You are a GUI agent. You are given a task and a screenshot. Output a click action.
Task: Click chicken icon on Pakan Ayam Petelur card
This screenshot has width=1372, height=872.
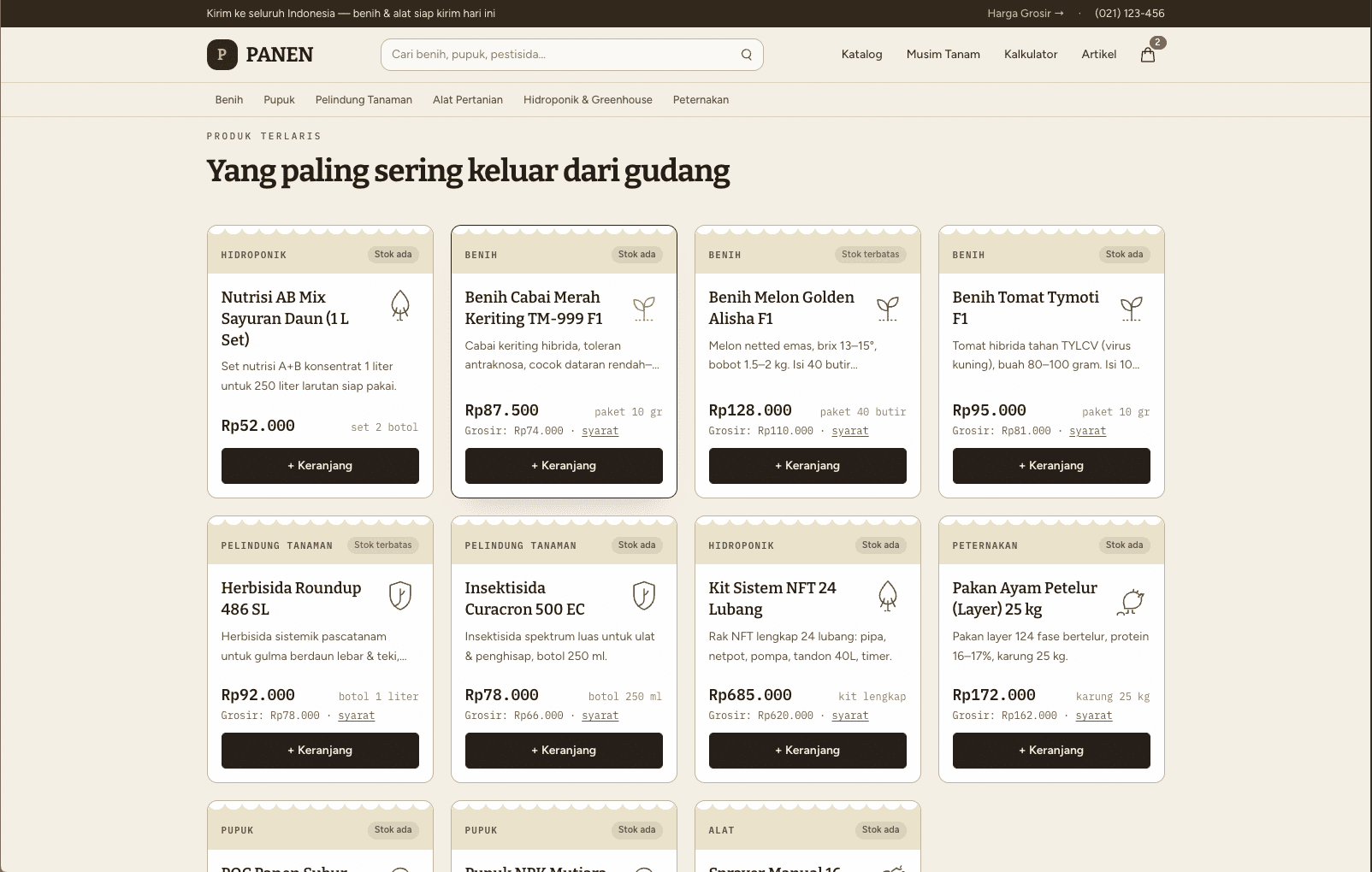coord(1132,602)
